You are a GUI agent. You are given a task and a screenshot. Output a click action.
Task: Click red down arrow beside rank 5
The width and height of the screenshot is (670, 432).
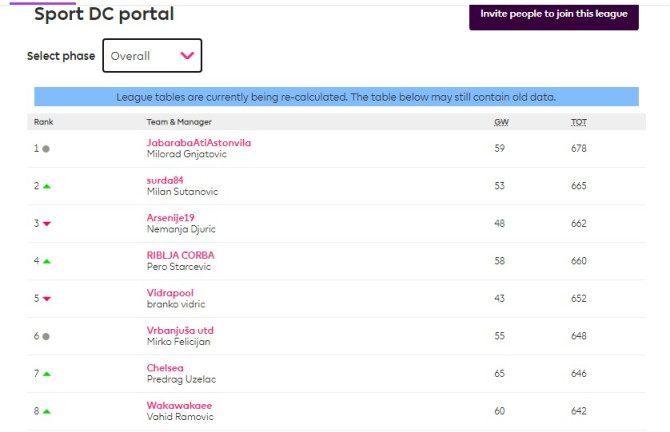46,299
